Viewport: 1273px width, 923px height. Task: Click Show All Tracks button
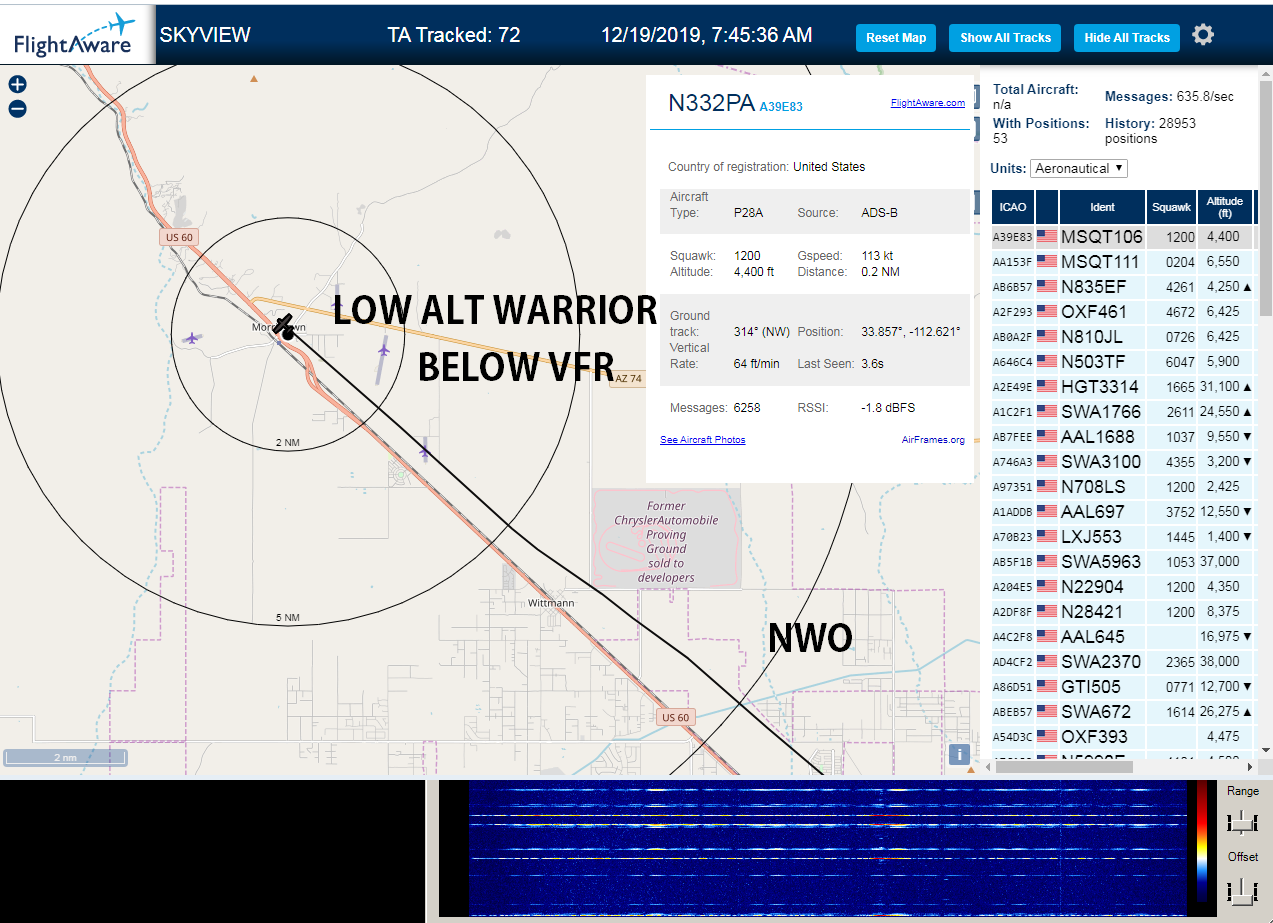tap(1005, 38)
